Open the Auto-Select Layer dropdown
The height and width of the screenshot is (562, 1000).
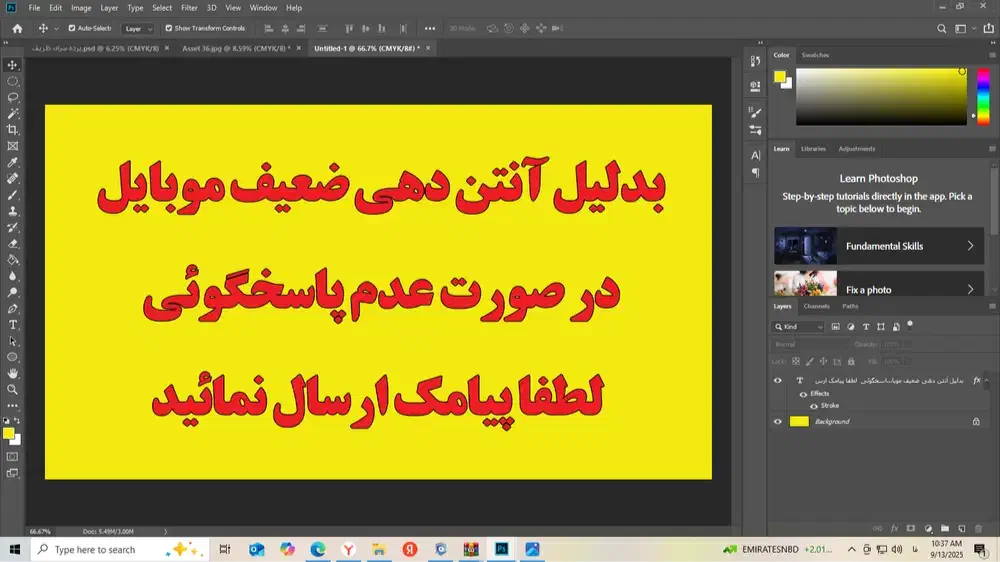(139, 29)
